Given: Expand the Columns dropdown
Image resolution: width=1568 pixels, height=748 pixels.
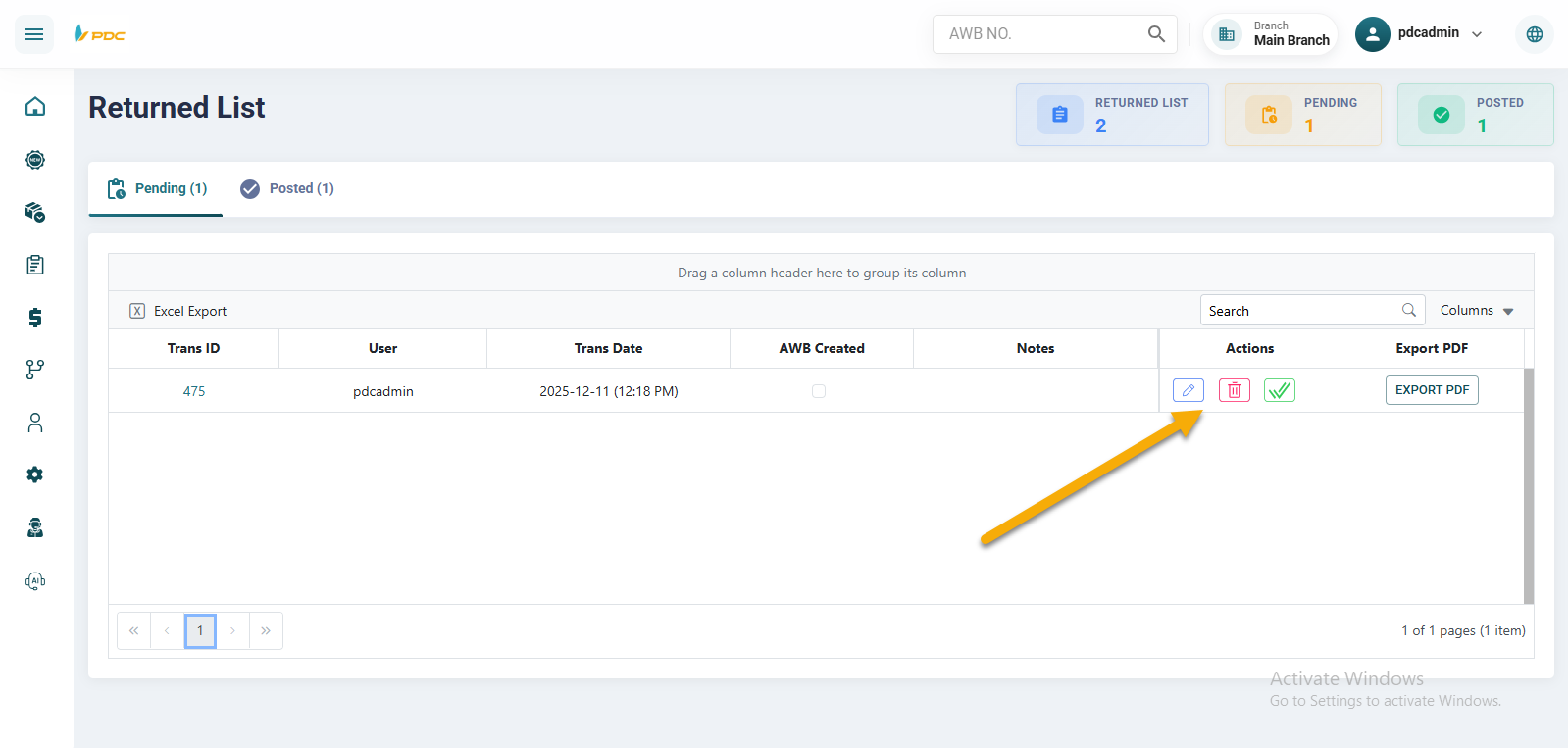Looking at the screenshot, I should tap(1477, 311).
